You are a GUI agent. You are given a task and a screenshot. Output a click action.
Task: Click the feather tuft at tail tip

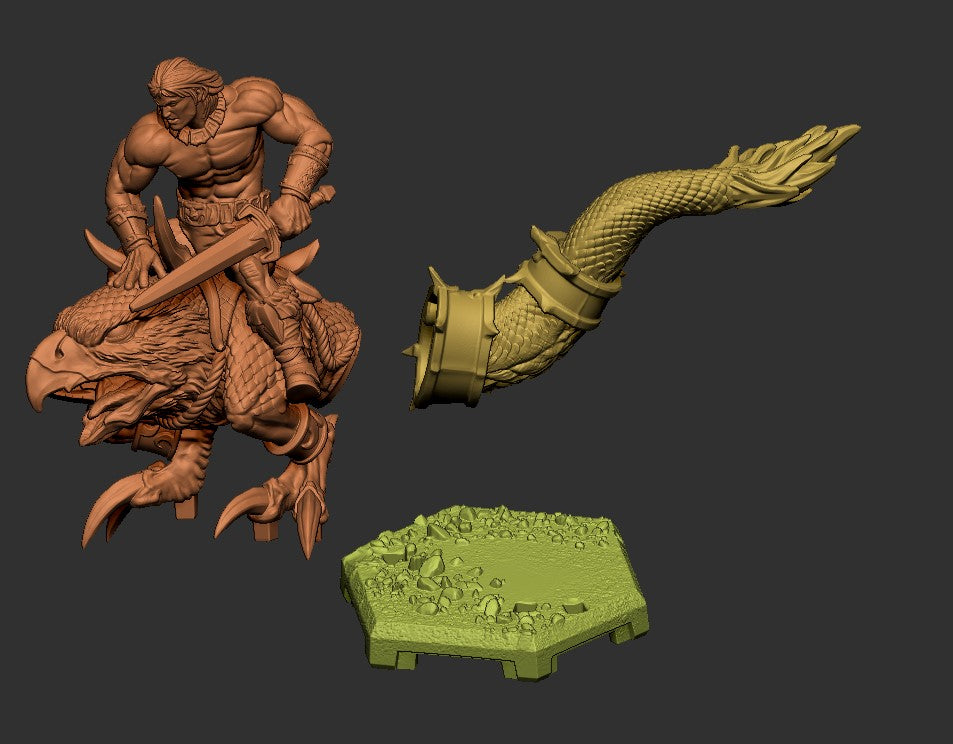pos(790,160)
